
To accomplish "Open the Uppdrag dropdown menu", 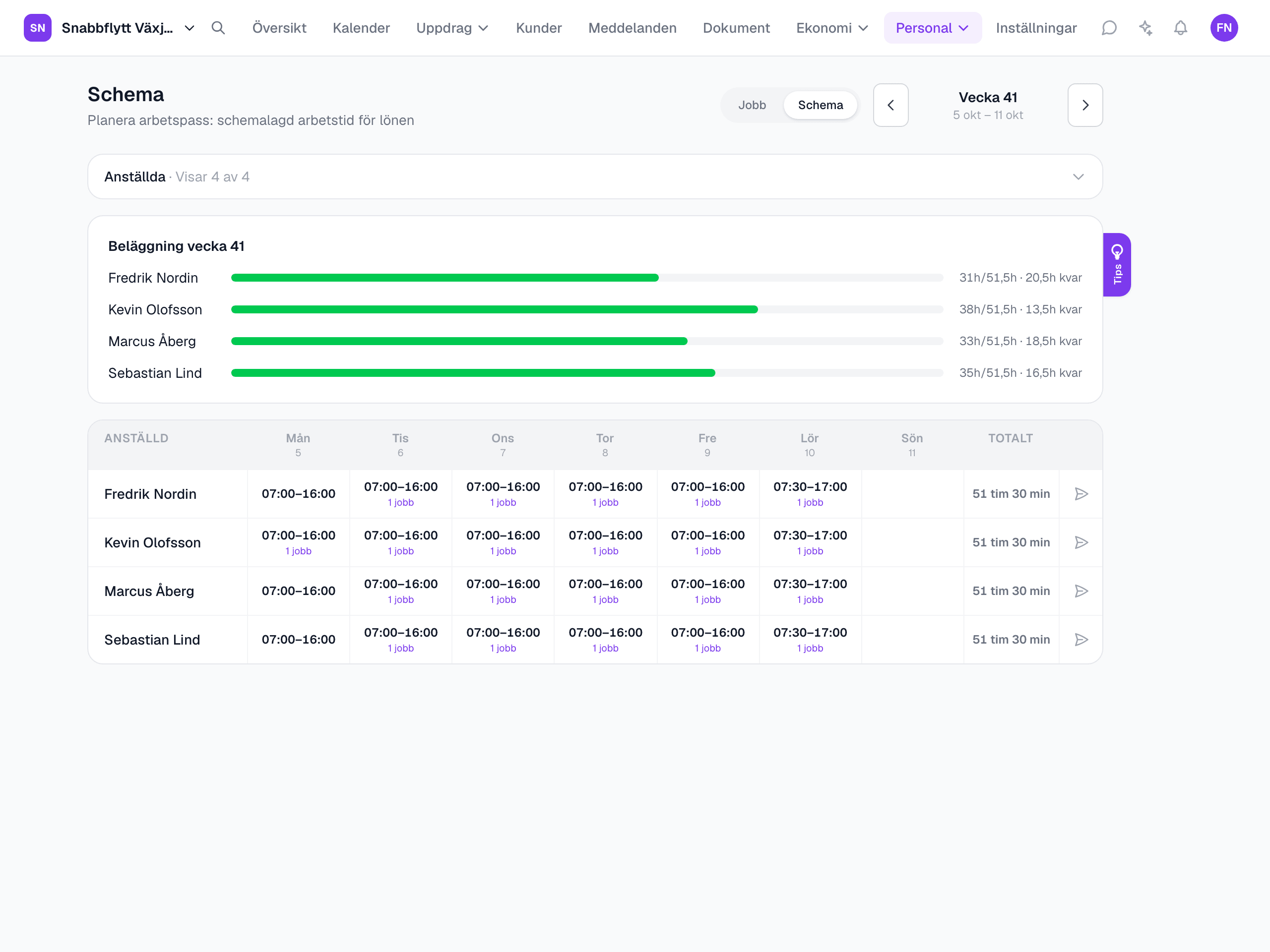I will (x=452, y=28).
